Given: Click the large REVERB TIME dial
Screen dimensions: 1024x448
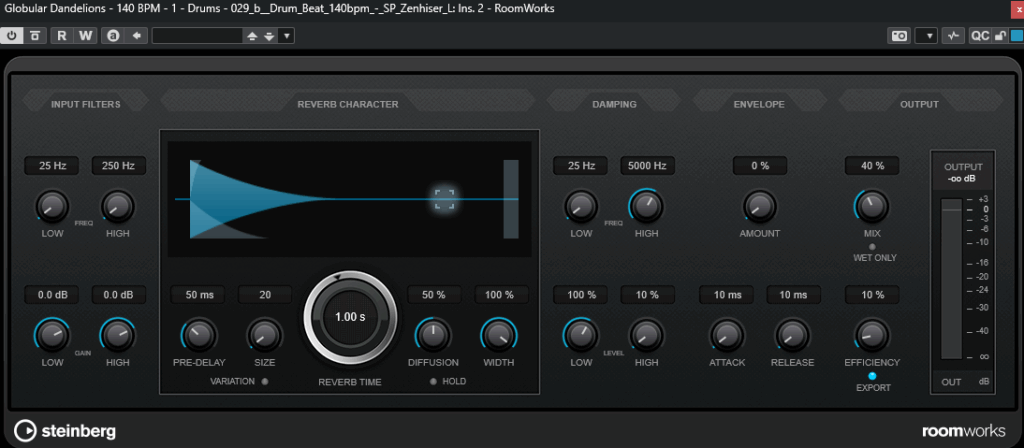Looking at the screenshot, I should [349, 318].
